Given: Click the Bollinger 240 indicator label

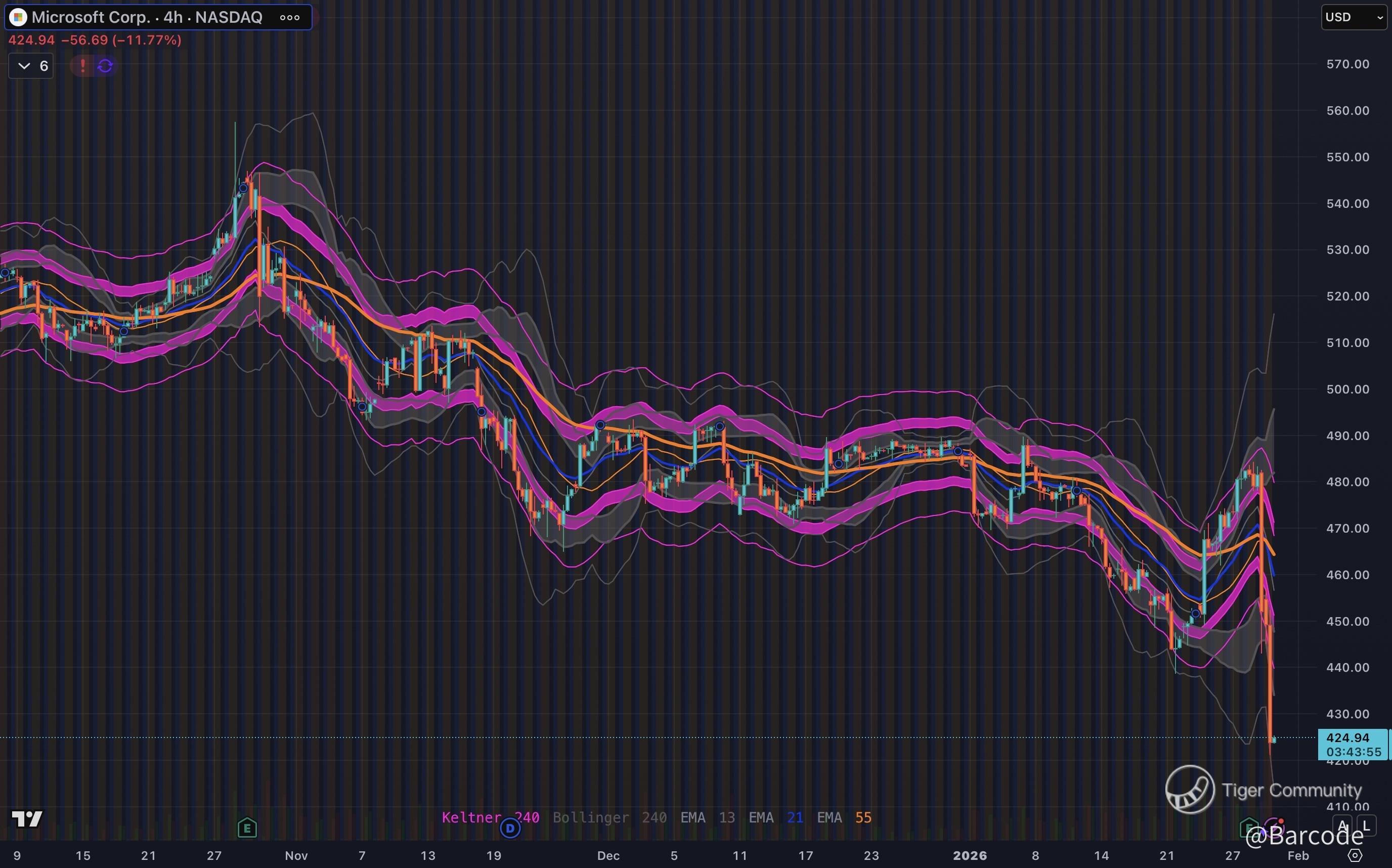Looking at the screenshot, I should tap(609, 817).
